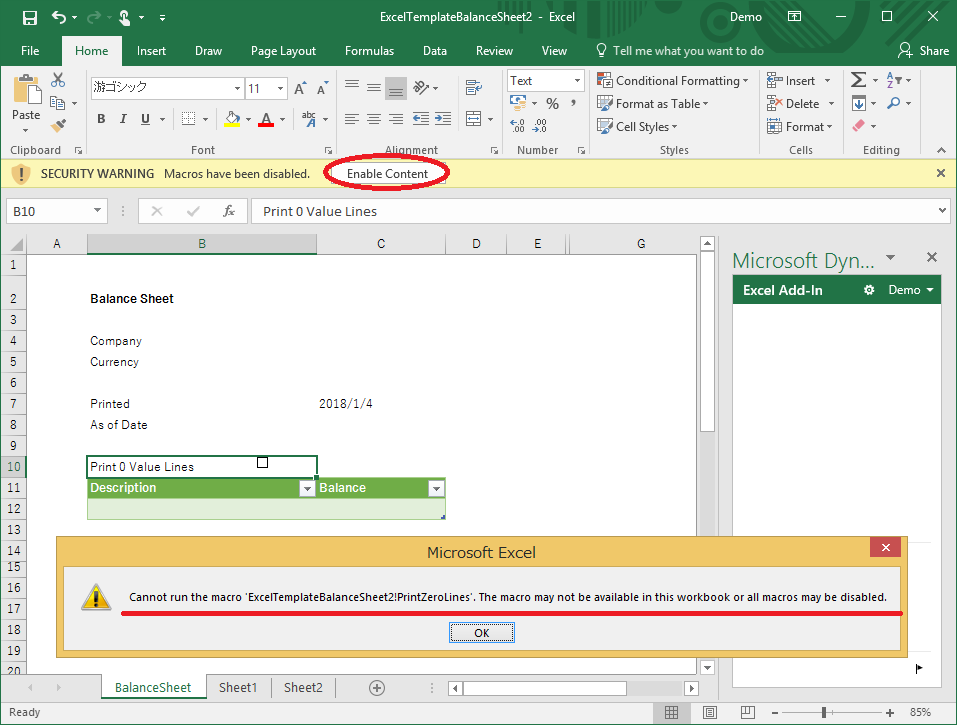The image size is (957, 725).
Task: Click the Wrap Text icon
Action: click(474, 88)
